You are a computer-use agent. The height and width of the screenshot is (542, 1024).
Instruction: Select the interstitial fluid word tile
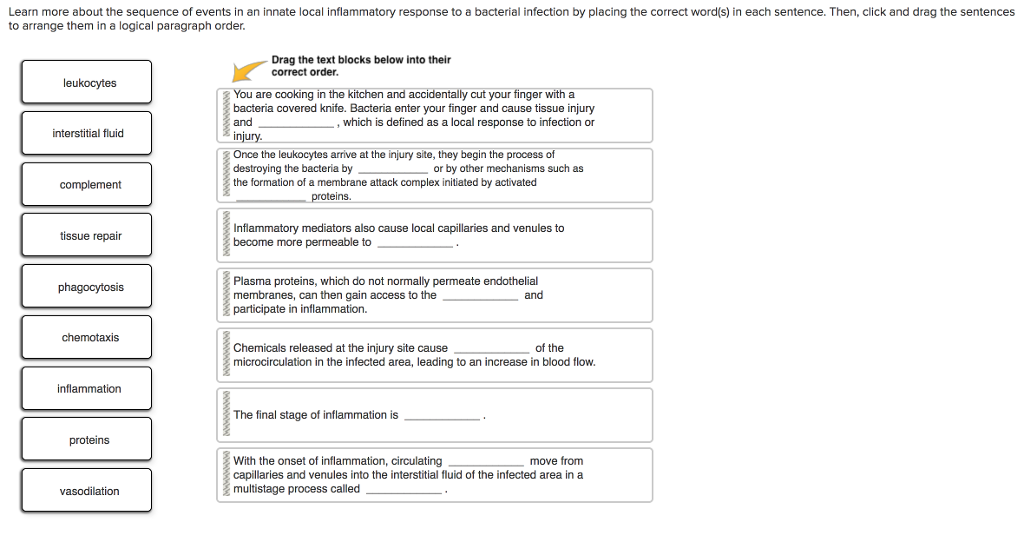click(88, 134)
